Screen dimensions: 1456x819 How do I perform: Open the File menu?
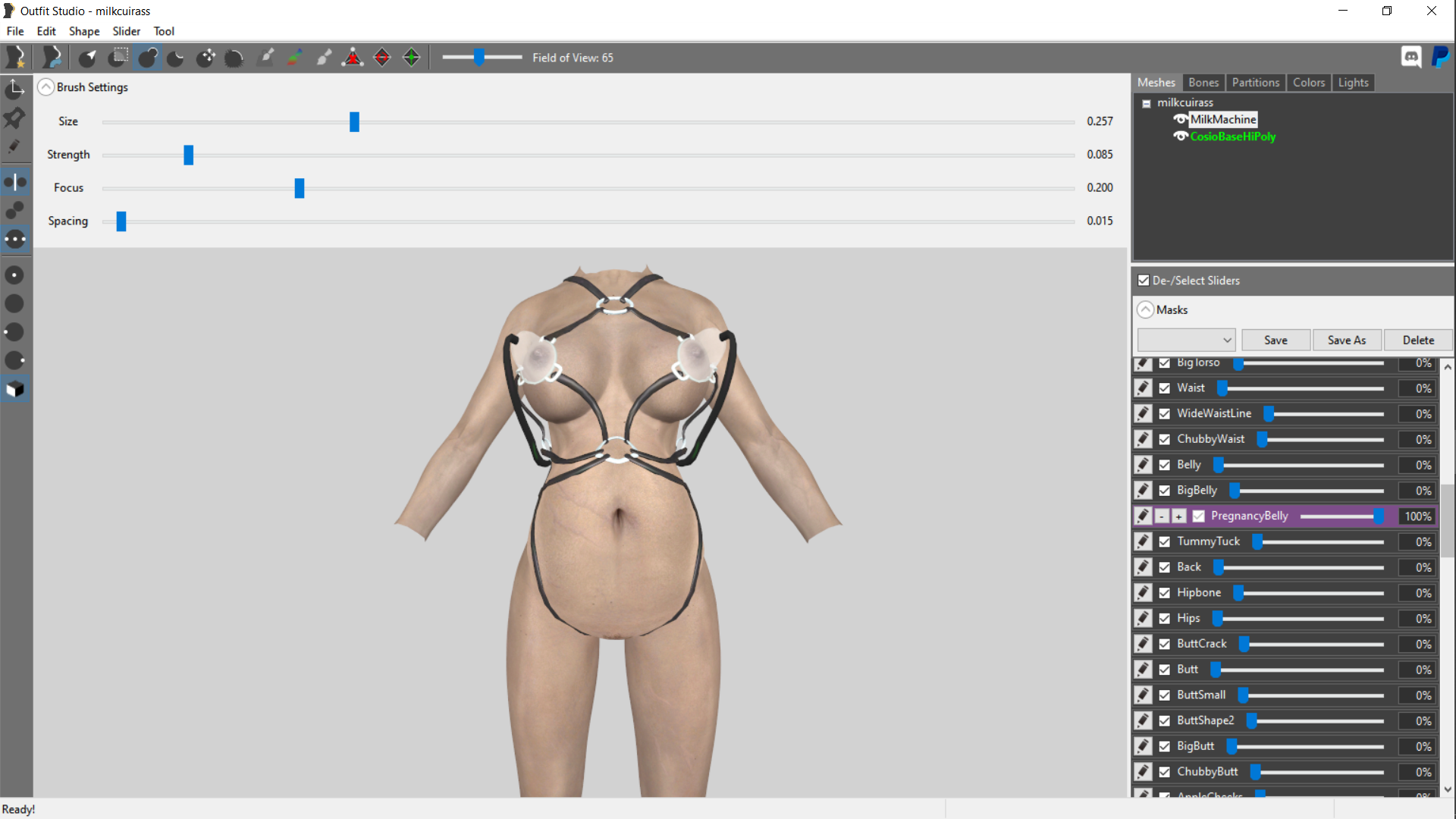[x=15, y=31]
